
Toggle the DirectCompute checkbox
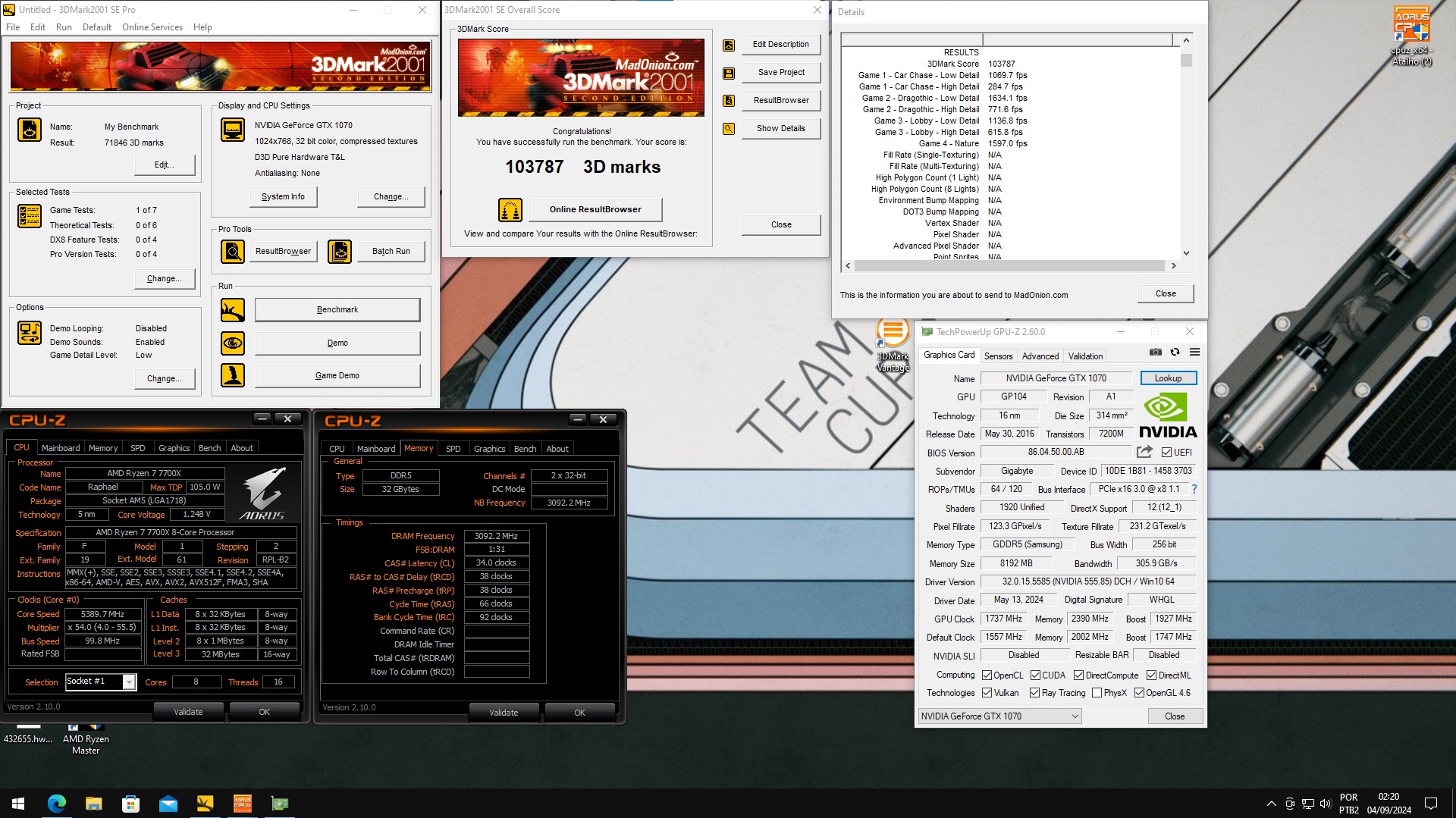tap(1078, 675)
